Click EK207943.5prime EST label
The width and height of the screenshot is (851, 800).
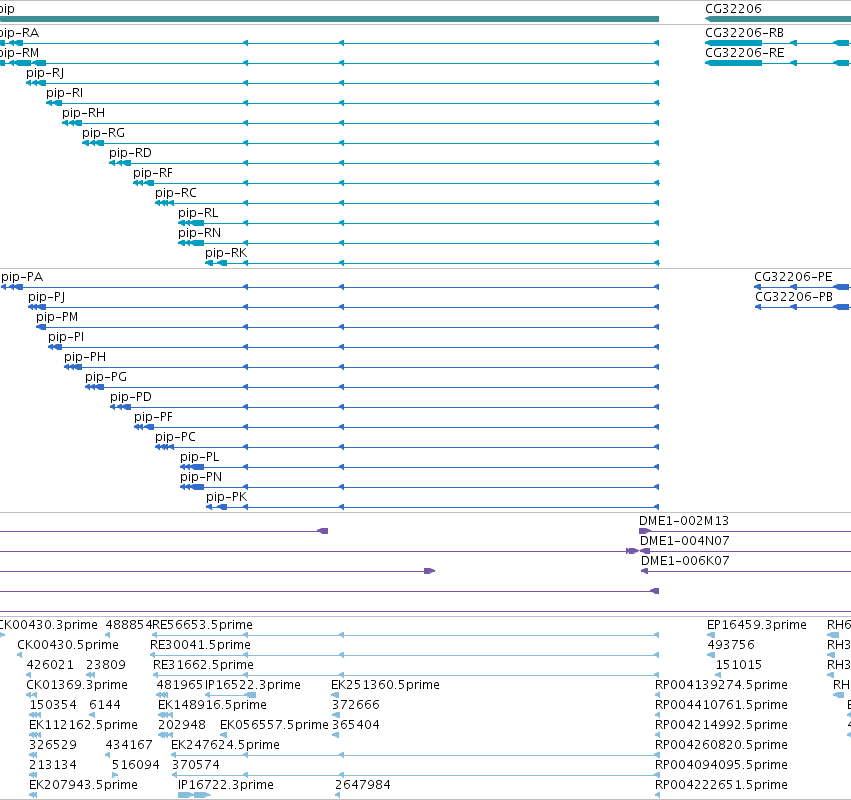(84, 785)
